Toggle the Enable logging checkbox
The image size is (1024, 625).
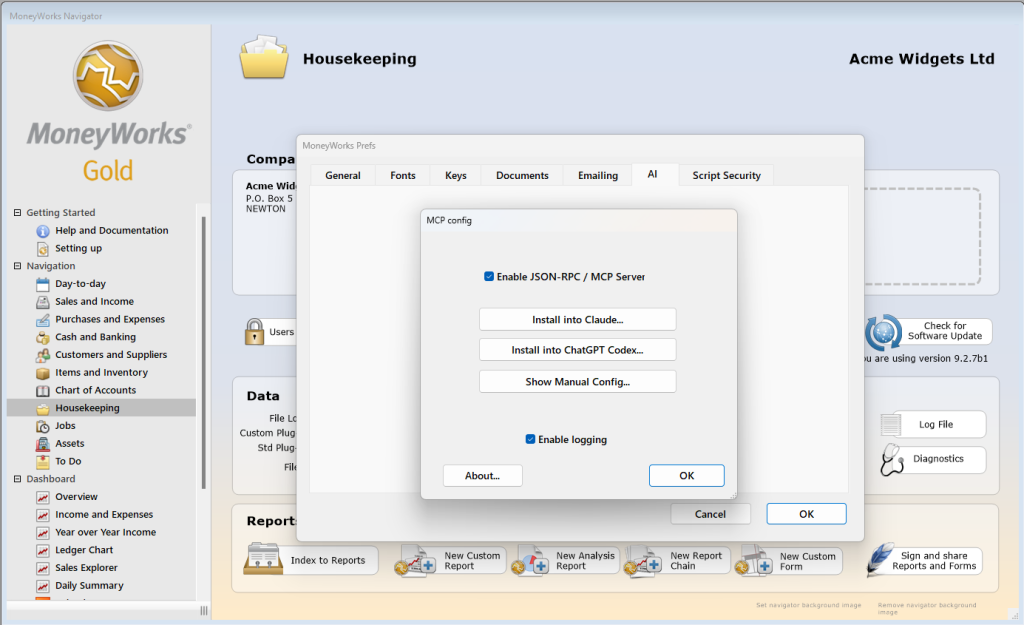coord(530,439)
